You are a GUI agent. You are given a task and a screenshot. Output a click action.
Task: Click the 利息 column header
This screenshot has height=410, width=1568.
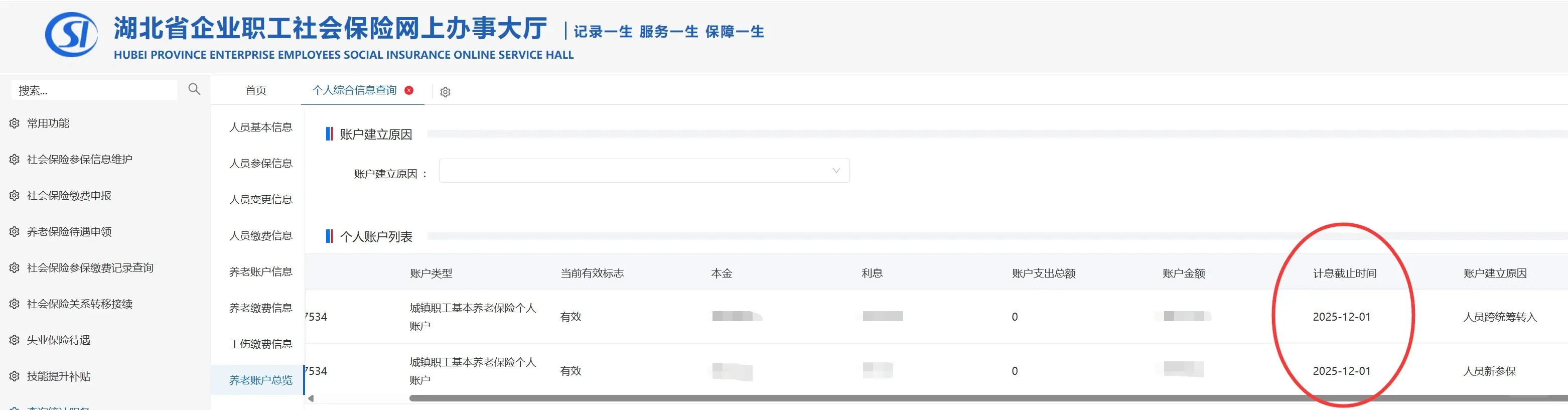coord(872,274)
